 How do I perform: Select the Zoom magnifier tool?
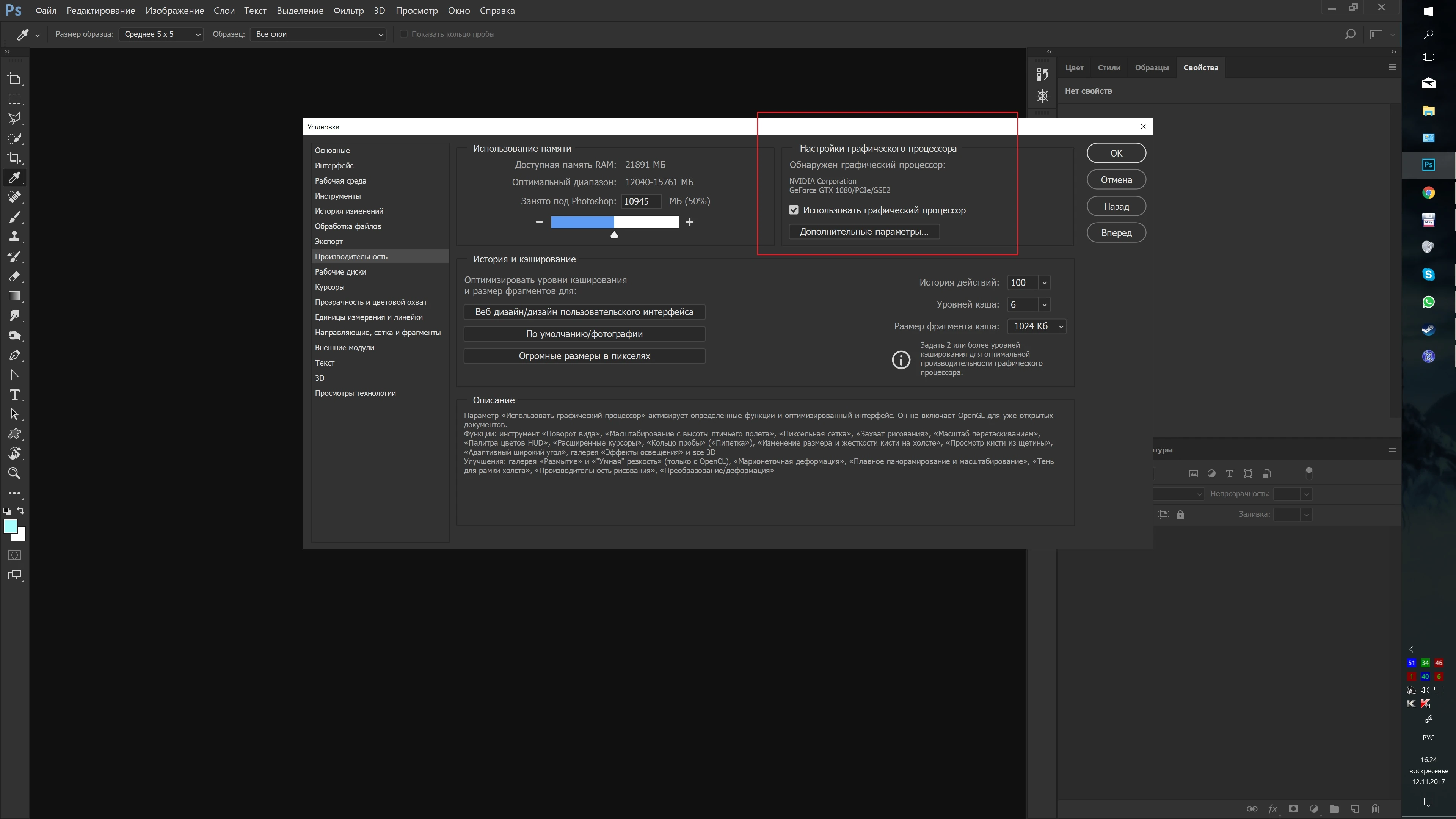[x=14, y=474]
